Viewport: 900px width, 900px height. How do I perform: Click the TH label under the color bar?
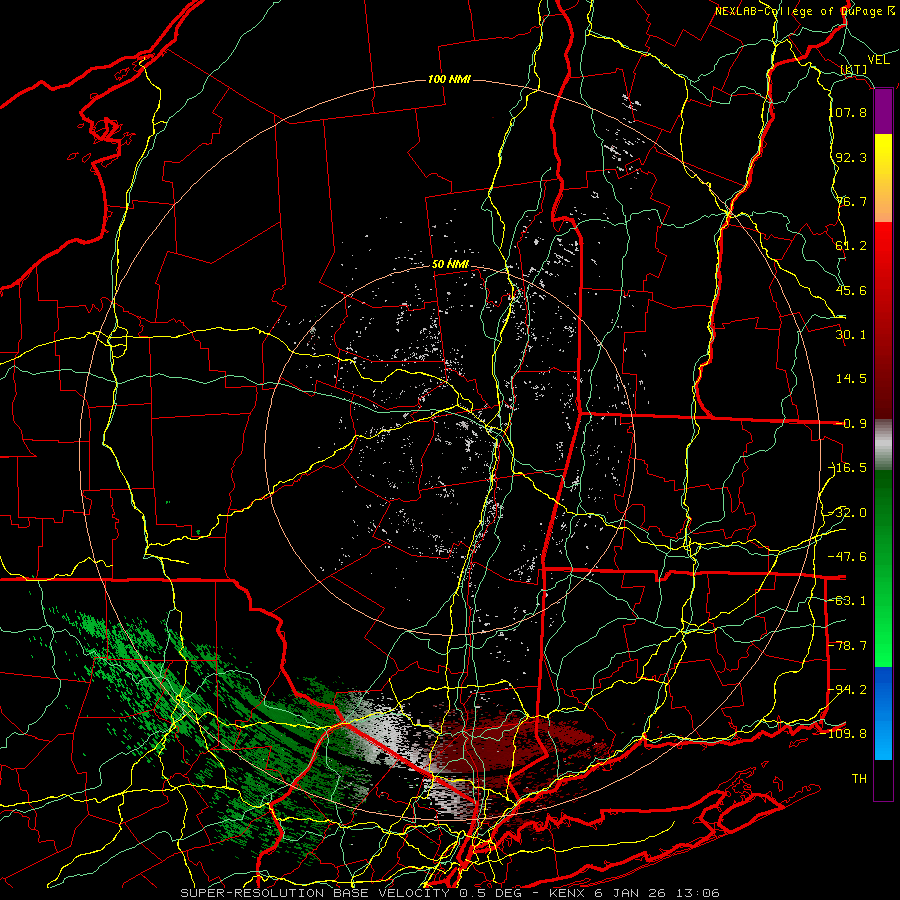click(859, 779)
